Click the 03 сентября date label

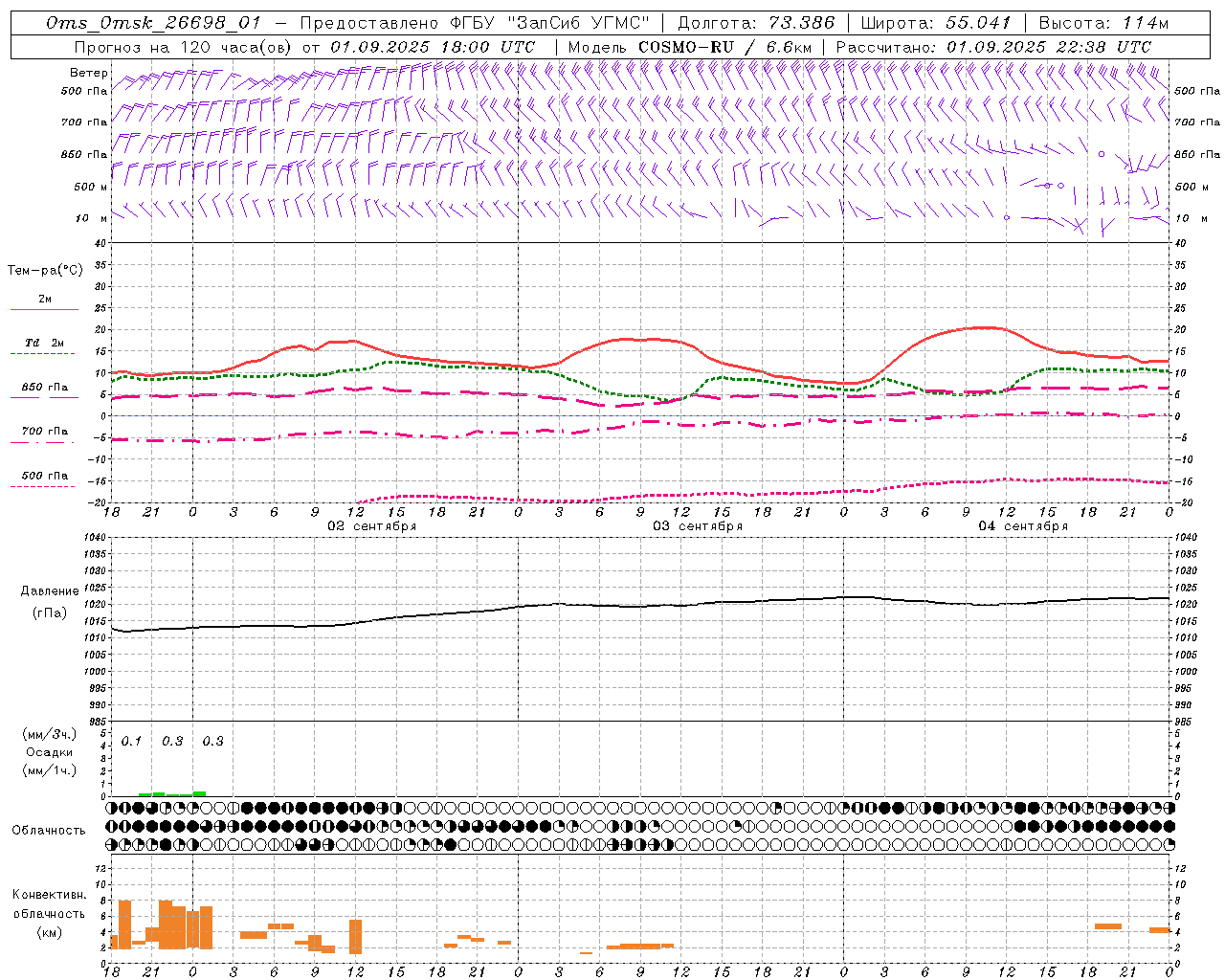pos(698,526)
